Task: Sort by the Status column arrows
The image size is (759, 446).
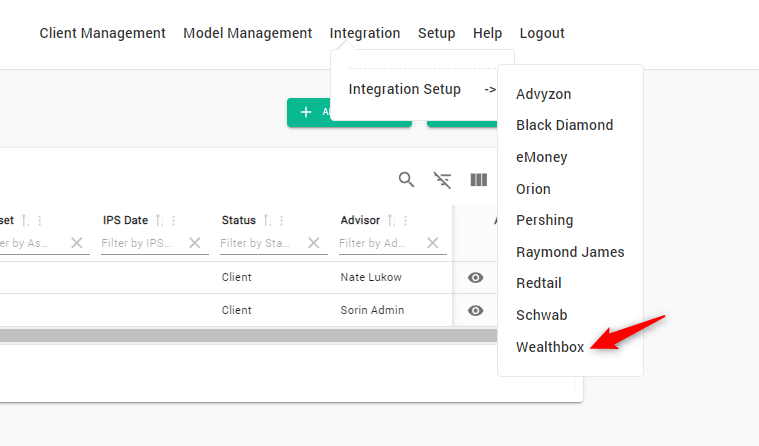Action: [267, 220]
